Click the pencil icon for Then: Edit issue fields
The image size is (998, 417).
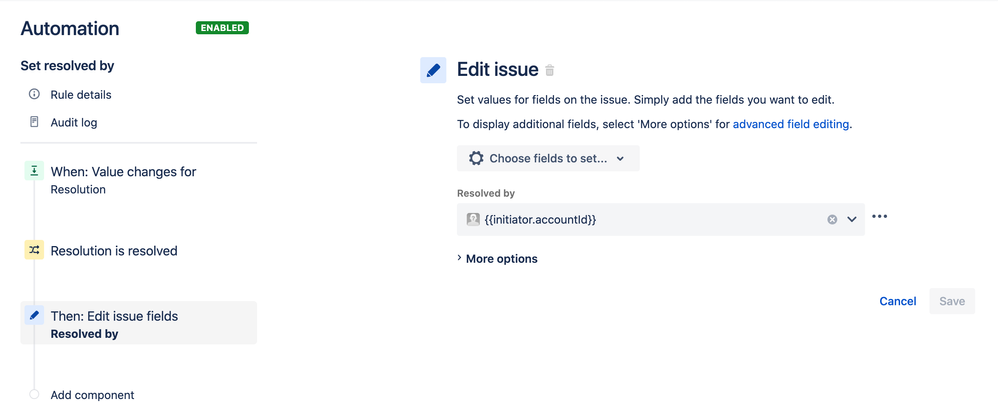[x=34, y=316]
